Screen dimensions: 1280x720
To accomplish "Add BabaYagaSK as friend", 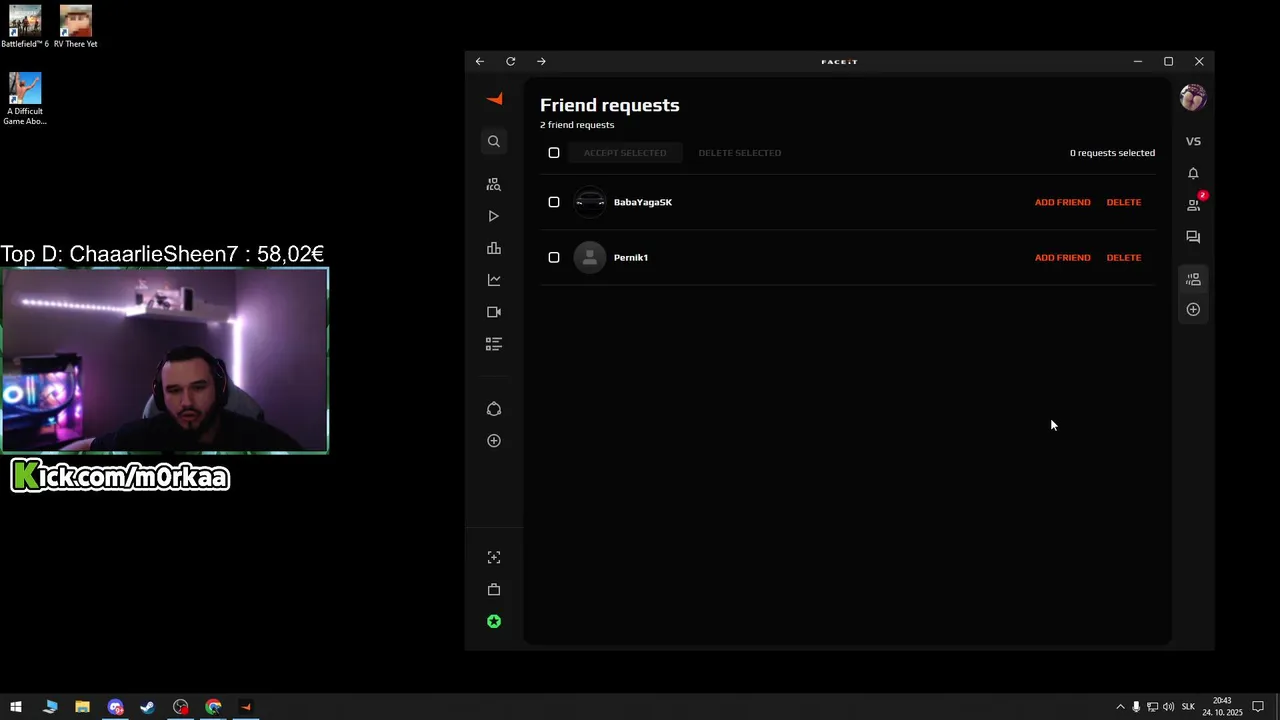I will (x=1062, y=203).
